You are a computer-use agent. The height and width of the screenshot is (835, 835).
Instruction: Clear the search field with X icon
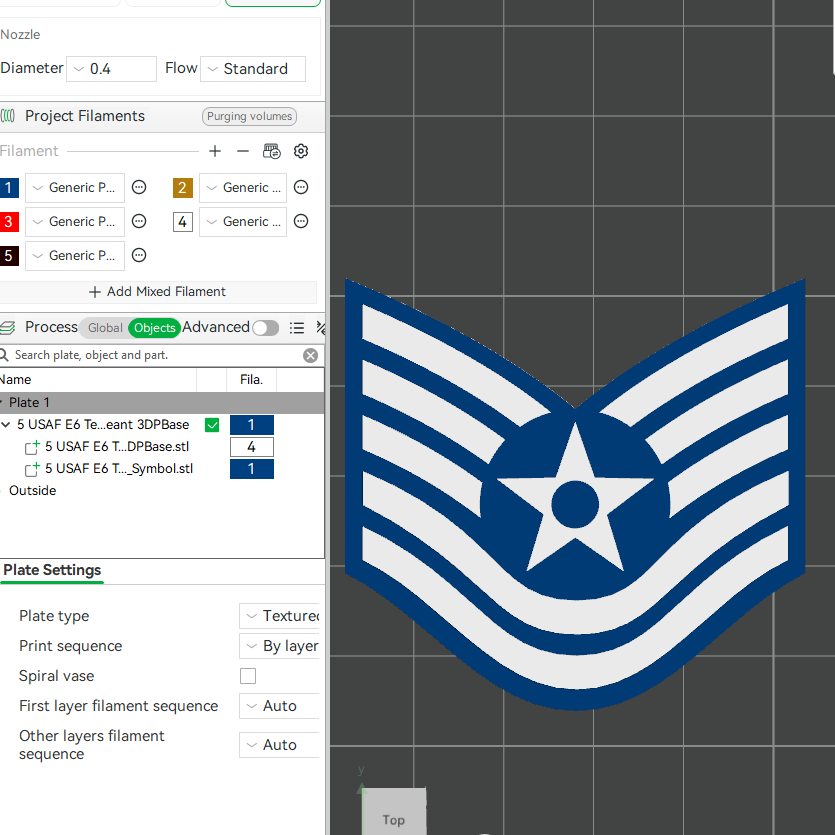click(x=310, y=355)
